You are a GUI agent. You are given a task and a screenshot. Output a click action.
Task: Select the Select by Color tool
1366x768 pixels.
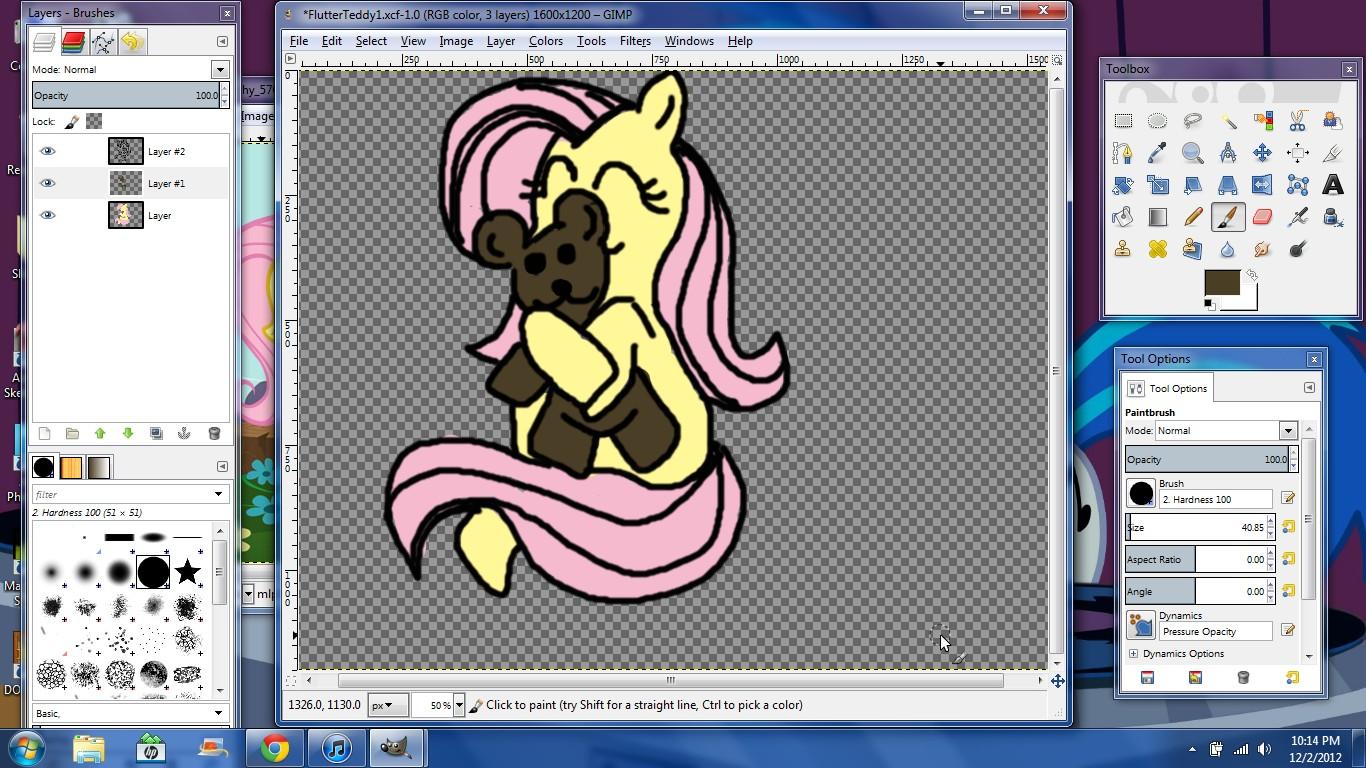click(1262, 121)
